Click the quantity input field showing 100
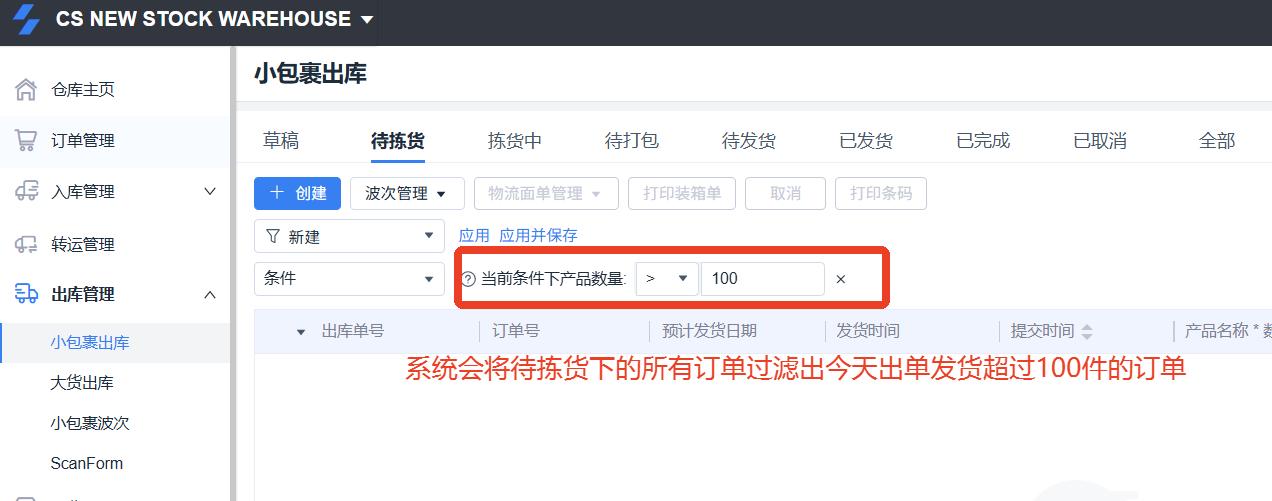 point(762,279)
